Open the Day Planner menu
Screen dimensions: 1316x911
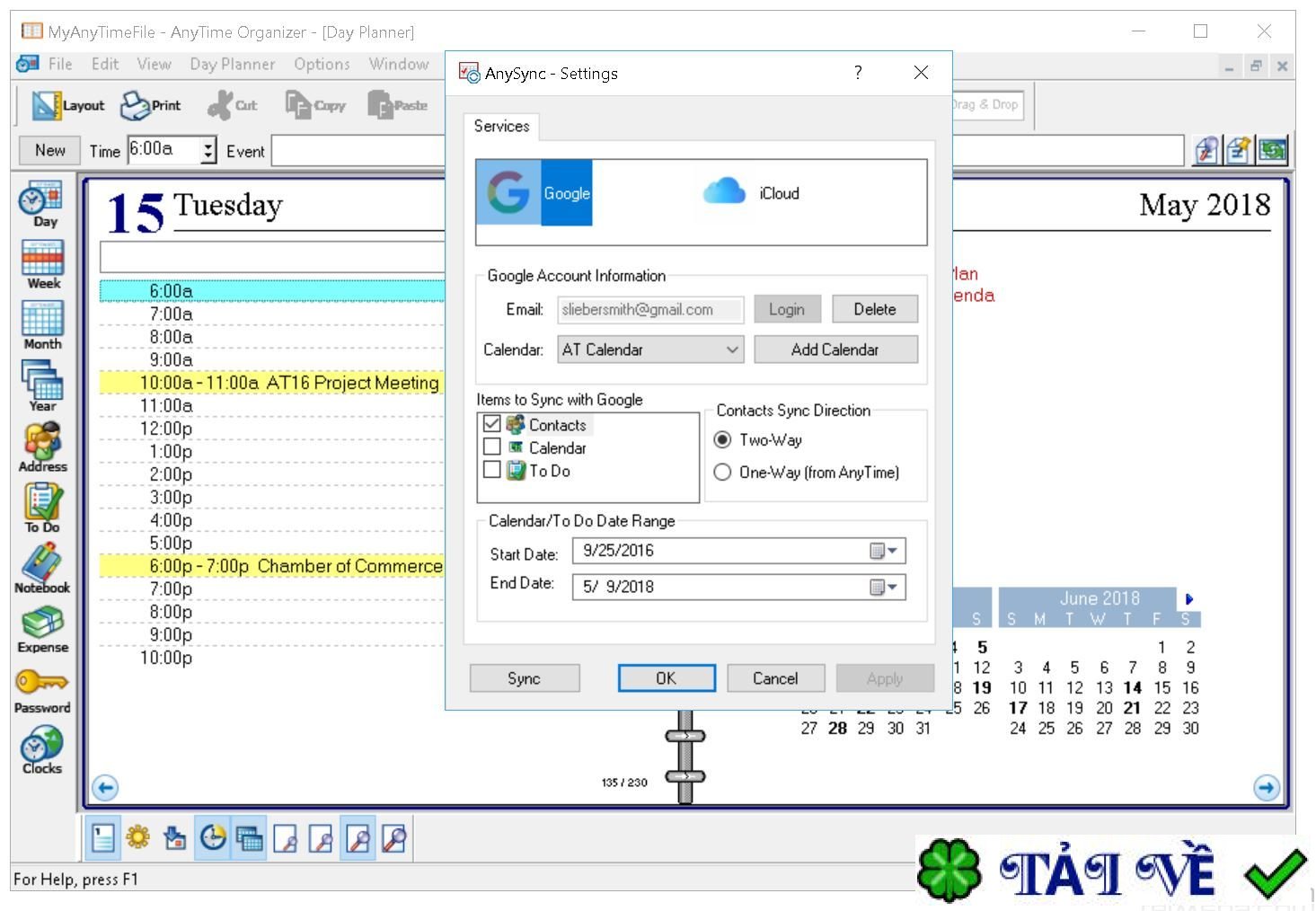233,65
